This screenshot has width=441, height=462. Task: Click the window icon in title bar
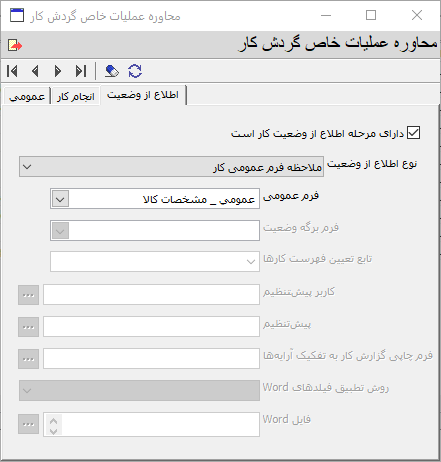click(17, 15)
